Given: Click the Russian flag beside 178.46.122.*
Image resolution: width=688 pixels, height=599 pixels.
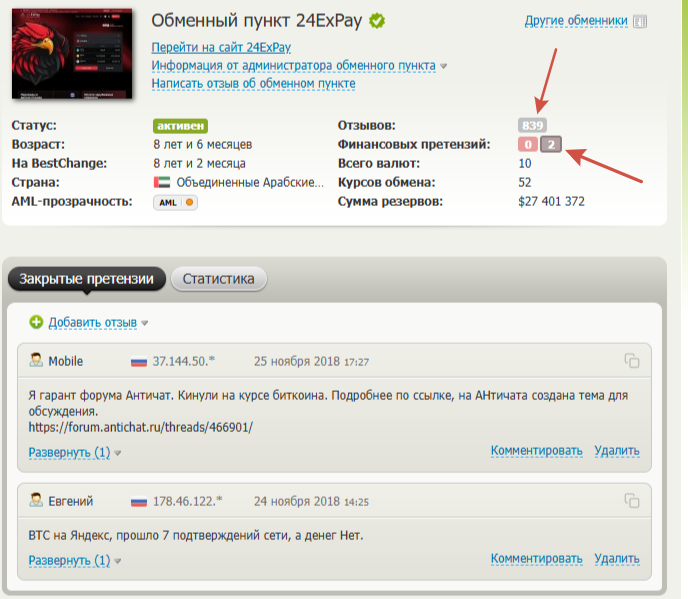Looking at the screenshot, I should coord(139,502).
